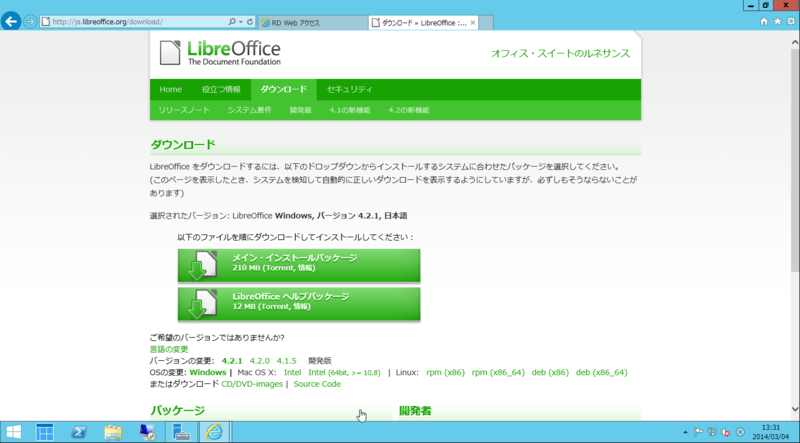Choose Linux rpm (x86_64) link
The image size is (800, 443).
pos(498,373)
